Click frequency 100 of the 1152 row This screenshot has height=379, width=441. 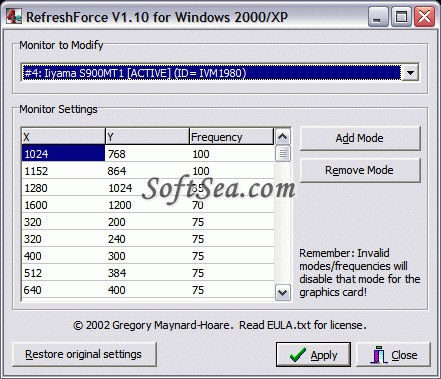(201, 171)
